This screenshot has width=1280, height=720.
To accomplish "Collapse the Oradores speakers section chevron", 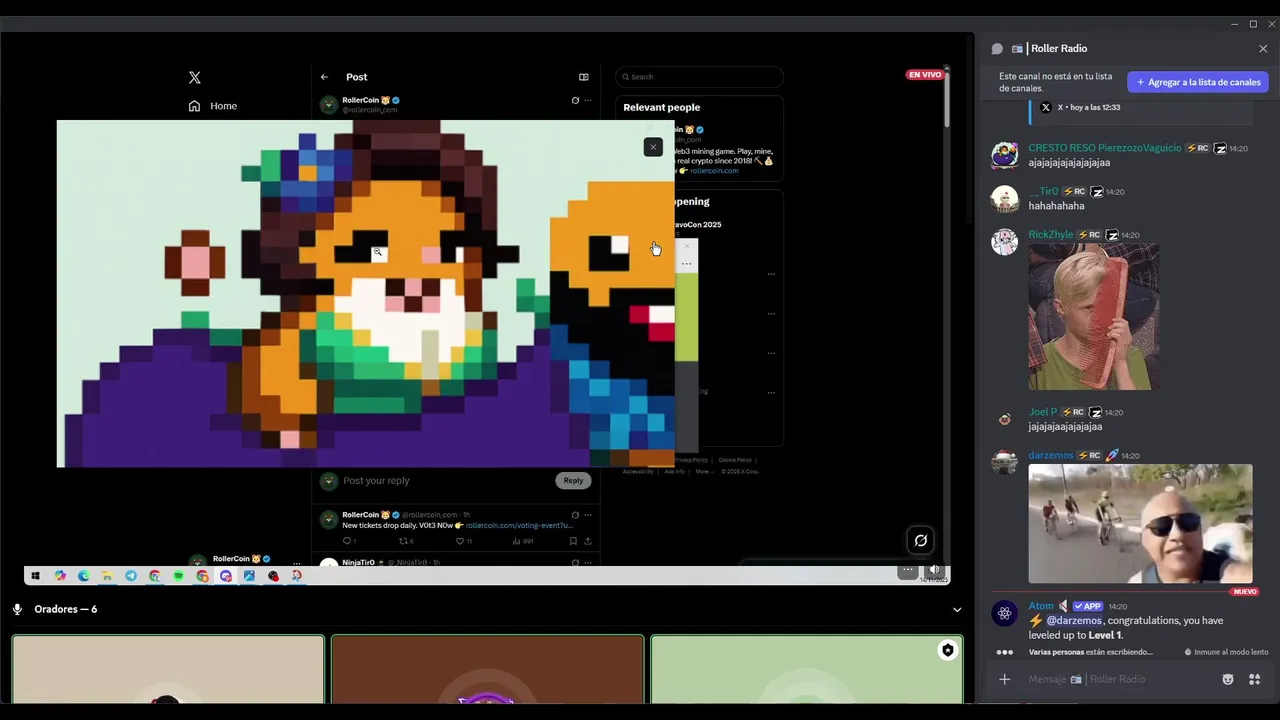I will (957, 609).
